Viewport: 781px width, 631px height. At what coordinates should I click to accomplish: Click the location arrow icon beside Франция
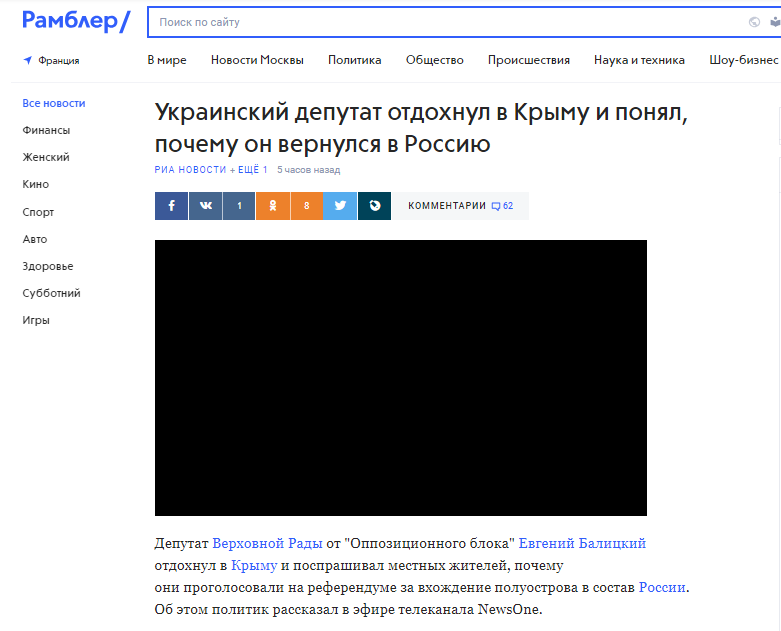[28, 60]
